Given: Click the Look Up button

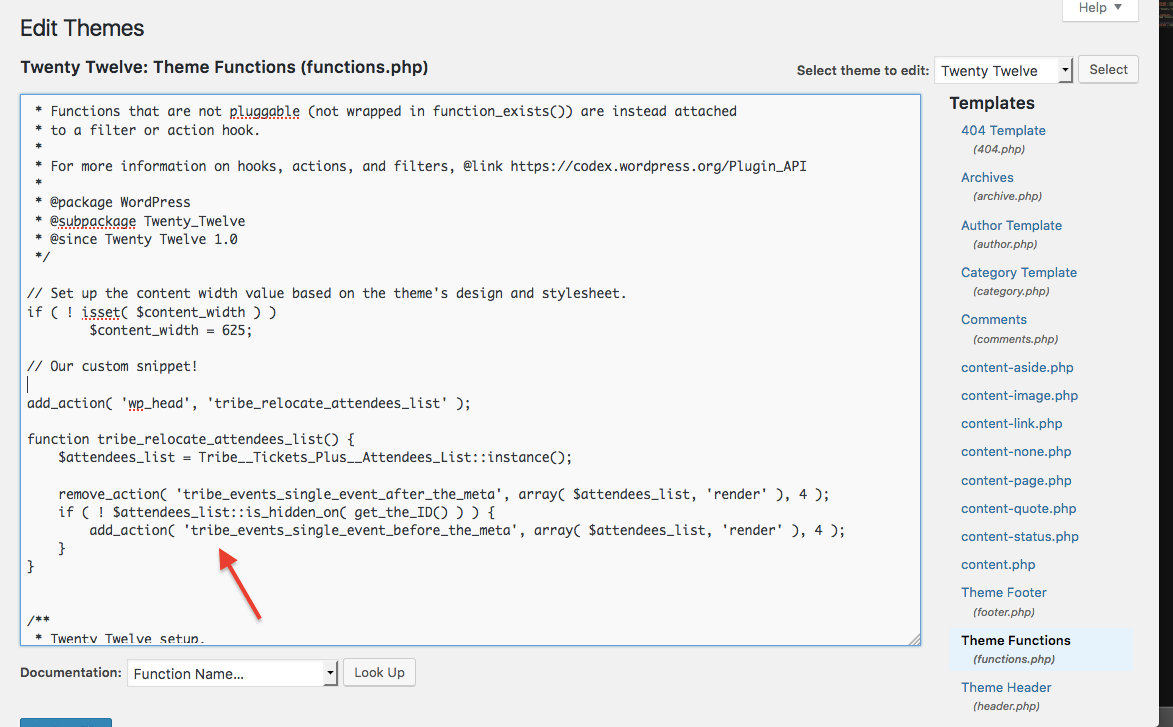Looking at the screenshot, I should coord(379,673).
